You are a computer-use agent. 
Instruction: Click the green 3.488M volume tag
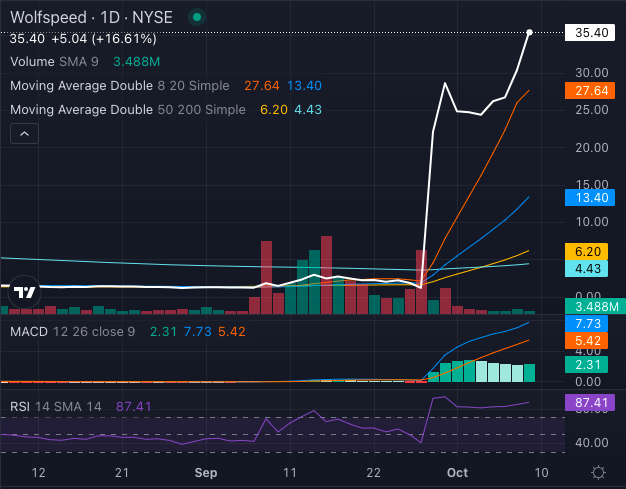click(x=593, y=306)
